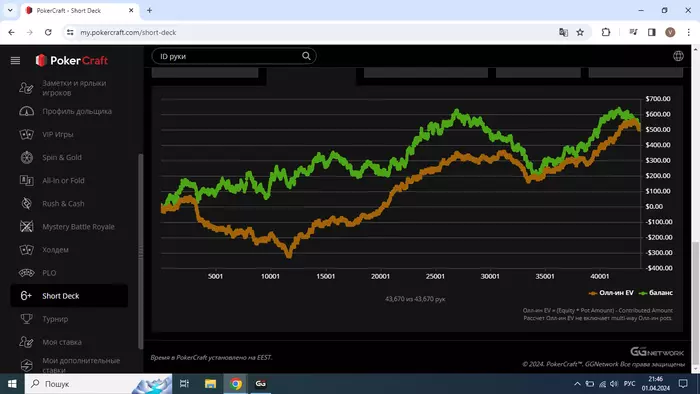Click the PokerCraft logo
This screenshot has width=700, height=394.
[72, 60]
